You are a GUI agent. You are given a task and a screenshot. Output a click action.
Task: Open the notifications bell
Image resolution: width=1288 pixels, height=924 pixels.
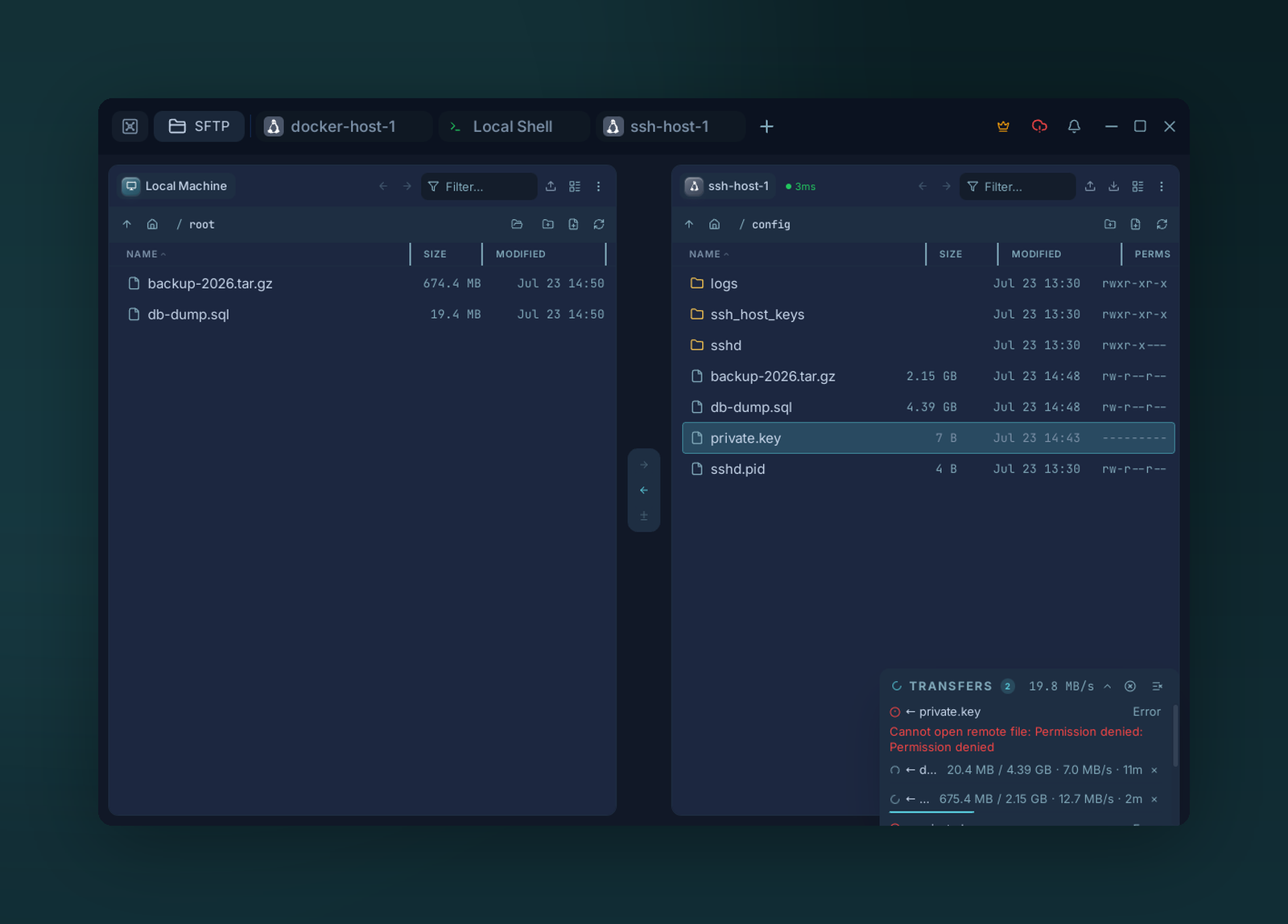(1074, 126)
